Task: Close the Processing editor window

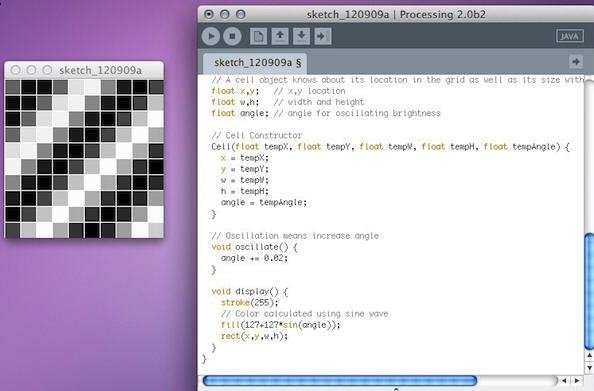Action: click(x=209, y=14)
